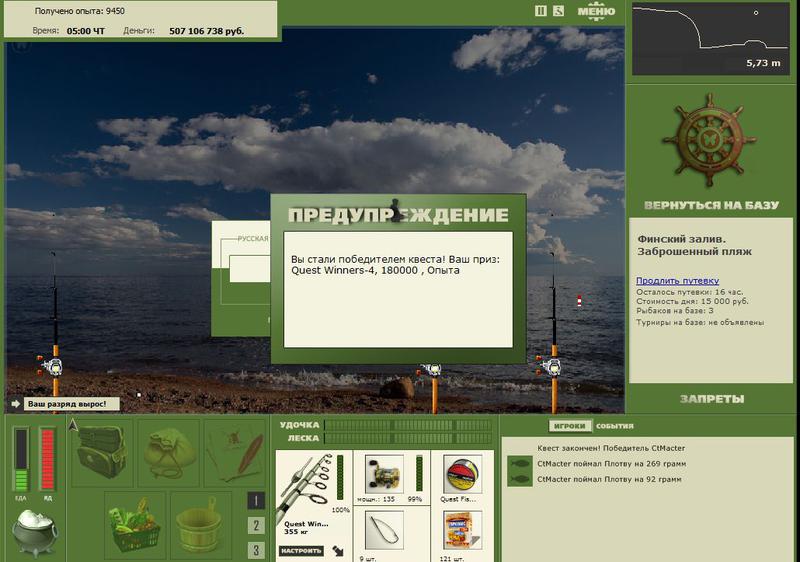
Task: Click the rod durability bar showing 100%
Action: (x=340, y=478)
